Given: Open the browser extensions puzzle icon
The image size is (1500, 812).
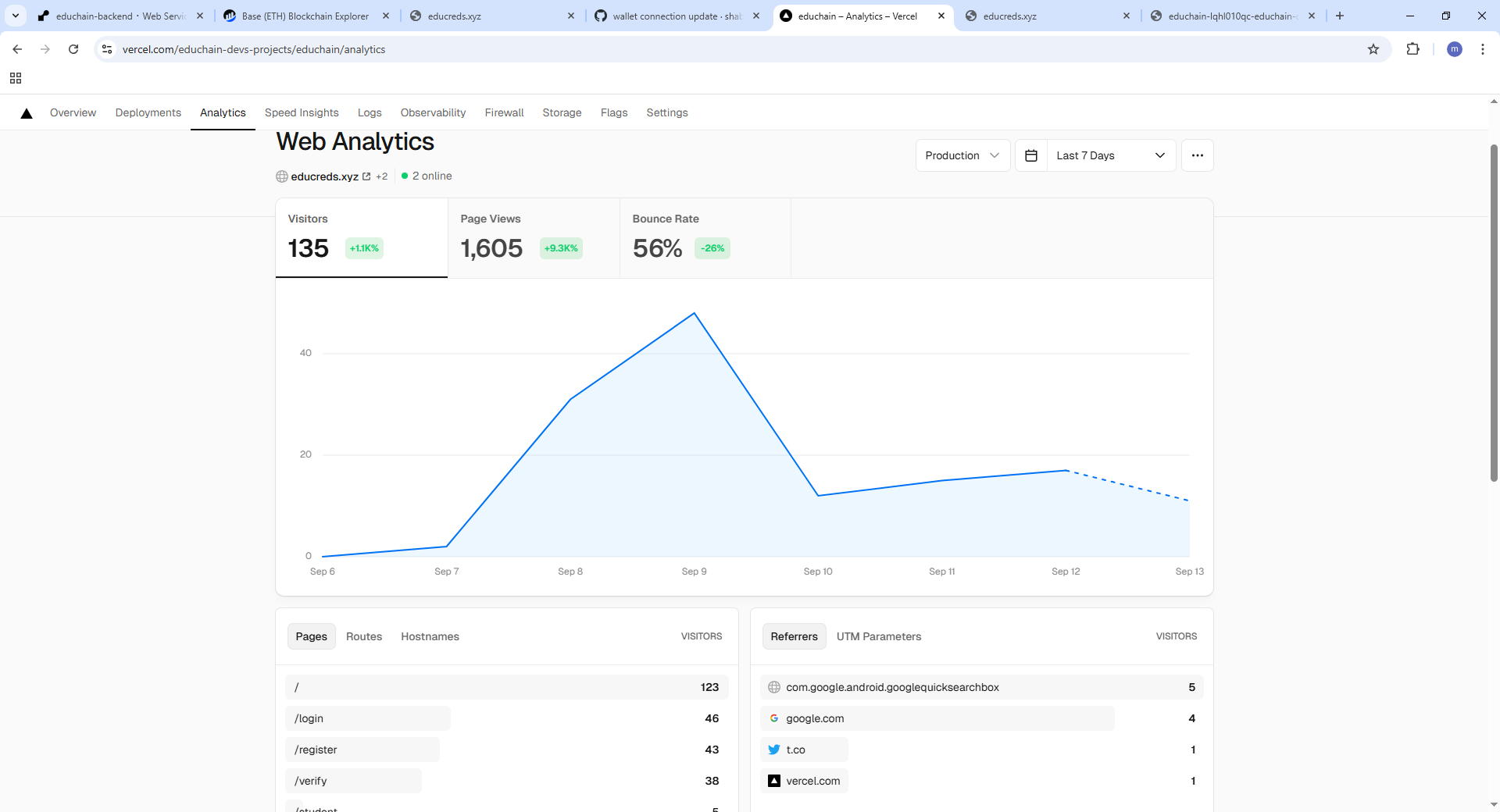Looking at the screenshot, I should [x=1412, y=49].
